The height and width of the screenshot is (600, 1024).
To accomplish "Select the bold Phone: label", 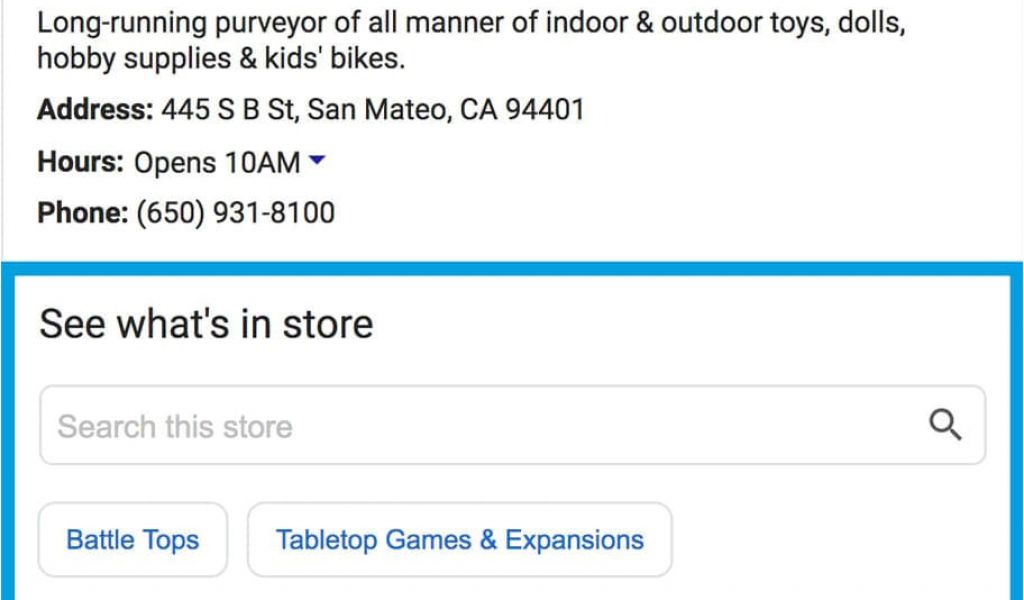I will pos(83,213).
